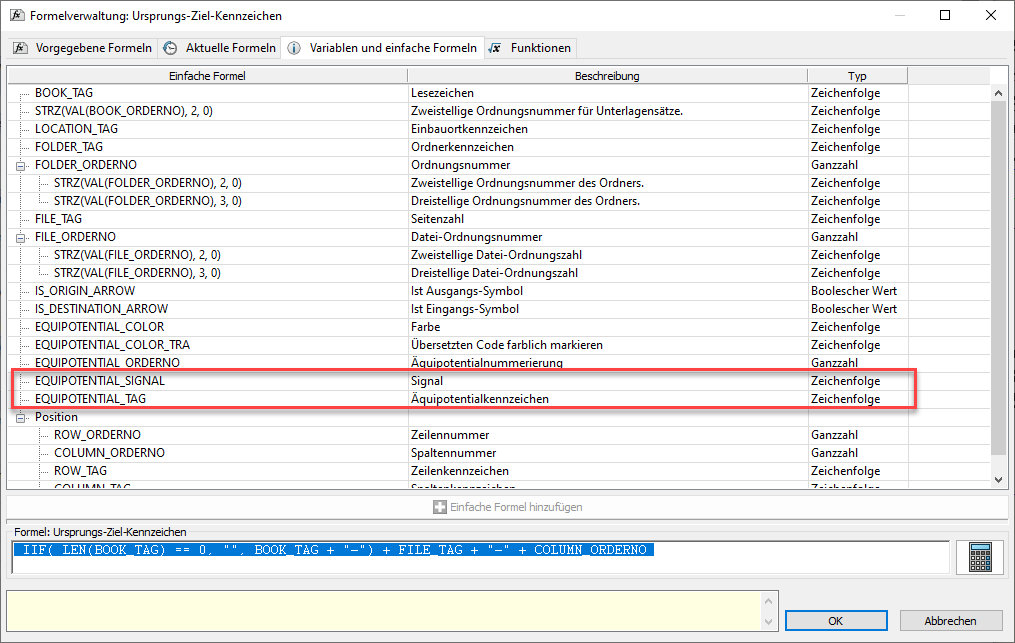Click the Beschreibung column header
1015x643 pixels.
(x=607, y=76)
